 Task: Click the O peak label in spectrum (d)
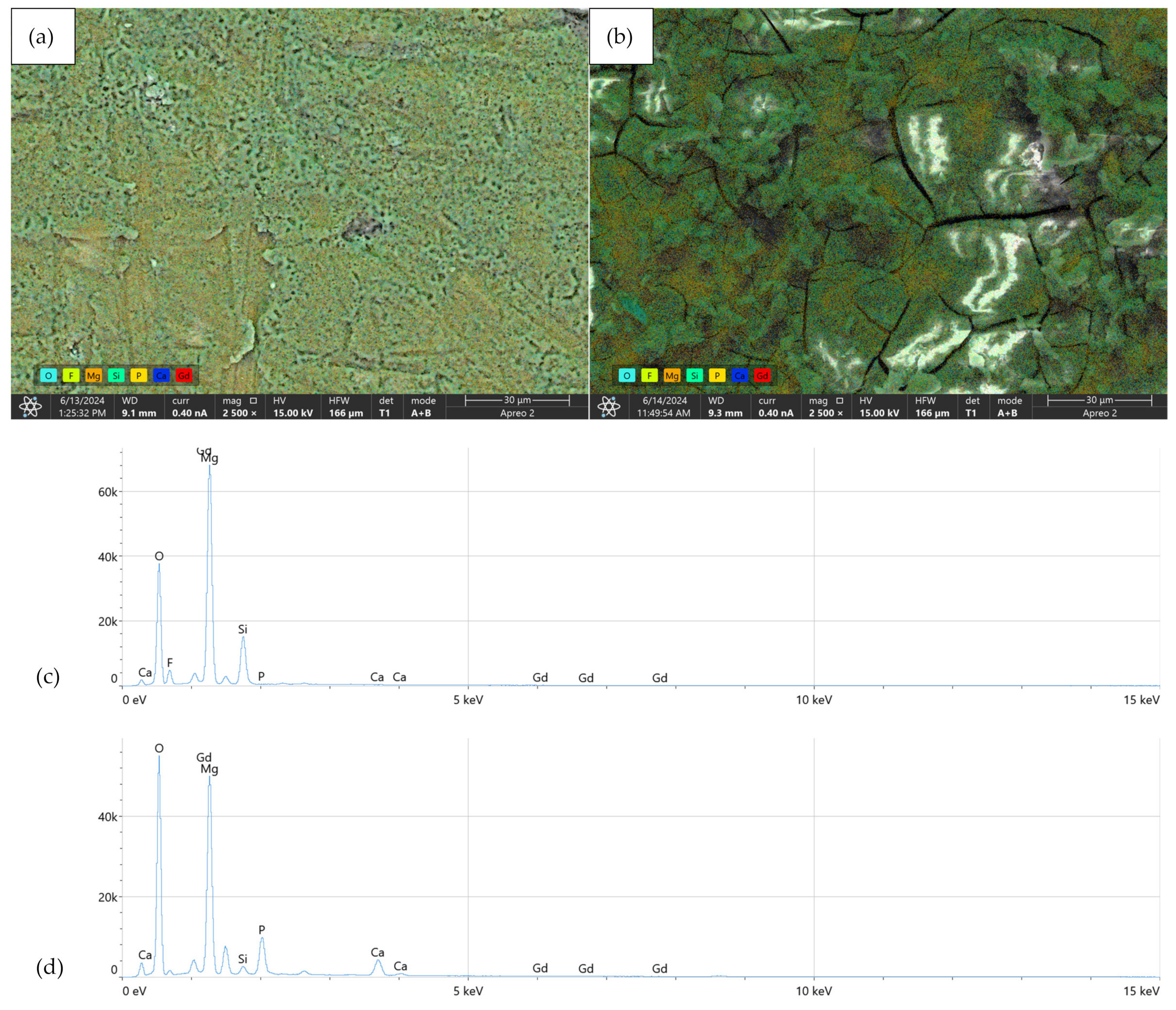coord(159,748)
